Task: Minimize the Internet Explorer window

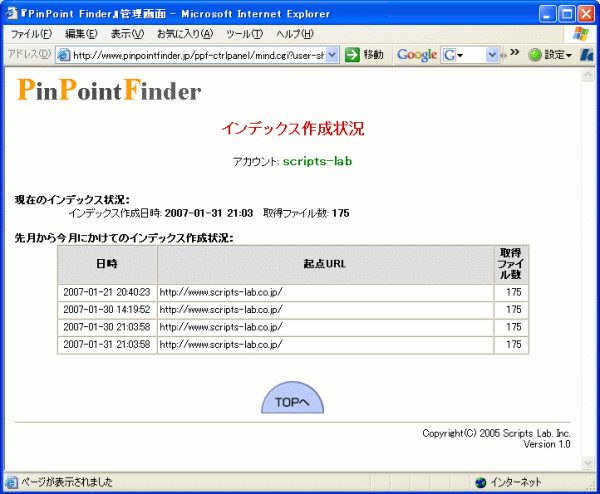Action: pyautogui.click(x=548, y=14)
